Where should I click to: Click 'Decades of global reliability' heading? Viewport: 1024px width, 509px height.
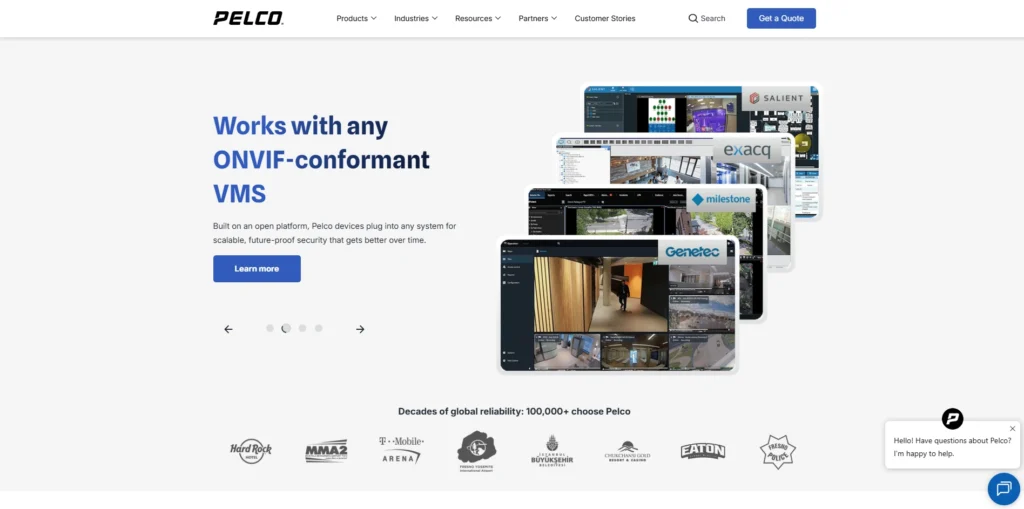(x=514, y=411)
